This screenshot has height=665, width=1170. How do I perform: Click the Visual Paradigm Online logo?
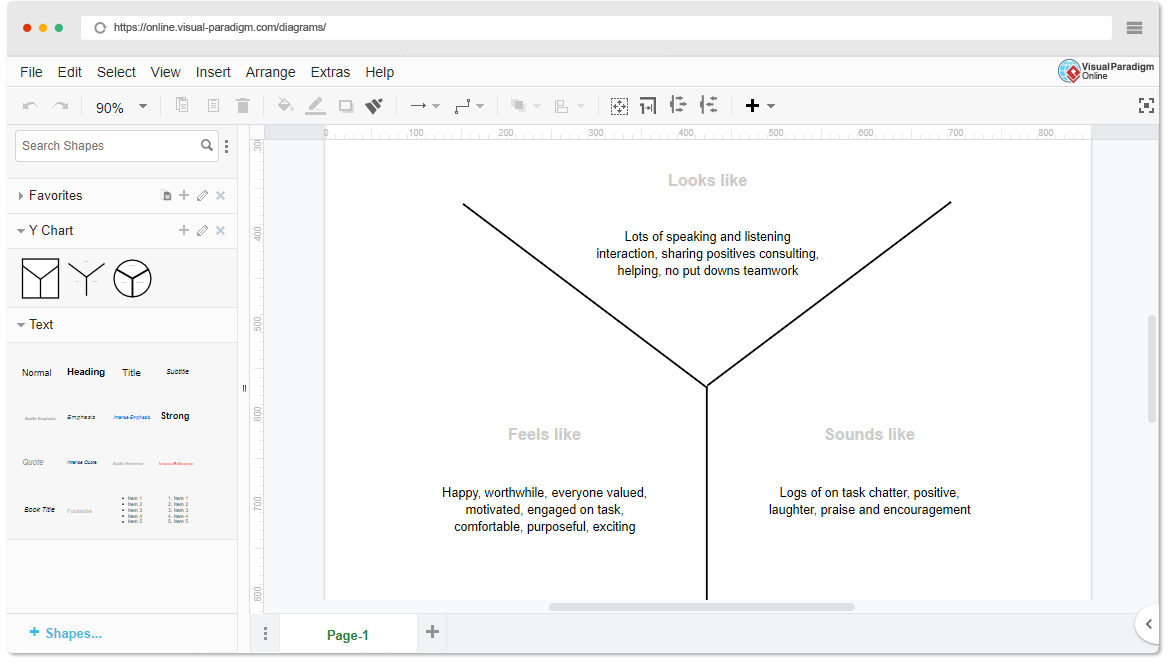pos(1106,71)
